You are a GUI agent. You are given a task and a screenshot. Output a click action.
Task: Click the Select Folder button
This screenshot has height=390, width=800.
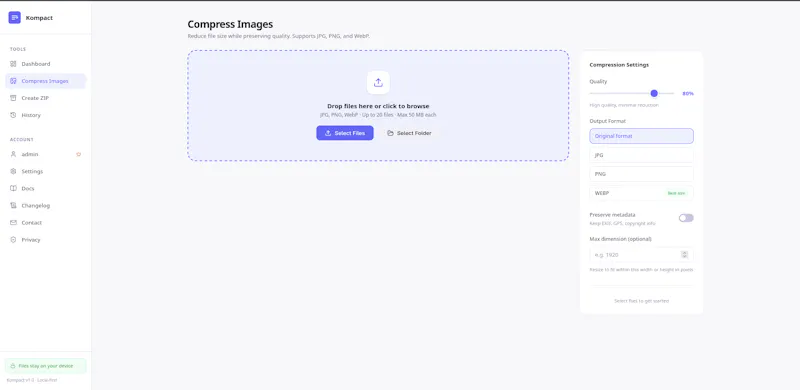tap(409, 133)
